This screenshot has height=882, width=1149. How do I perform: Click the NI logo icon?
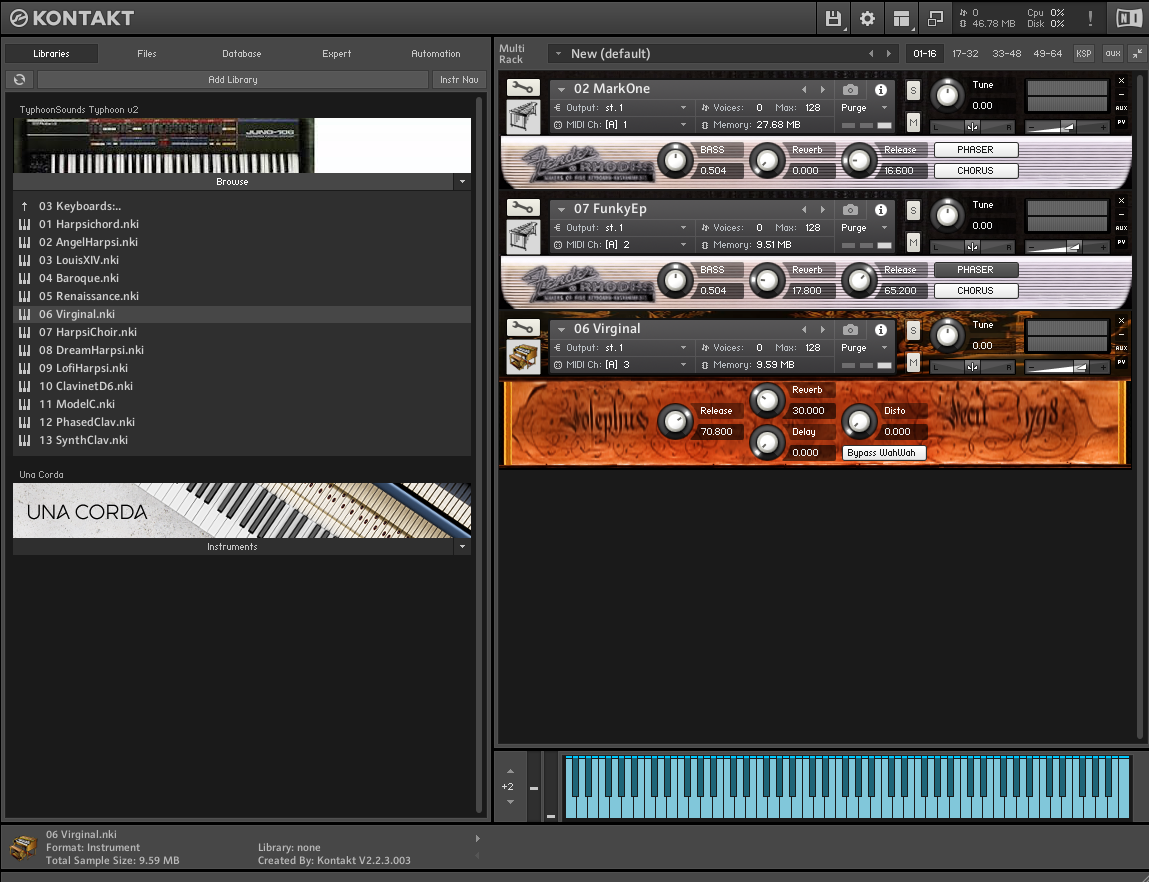click(x=1129, y=18)
